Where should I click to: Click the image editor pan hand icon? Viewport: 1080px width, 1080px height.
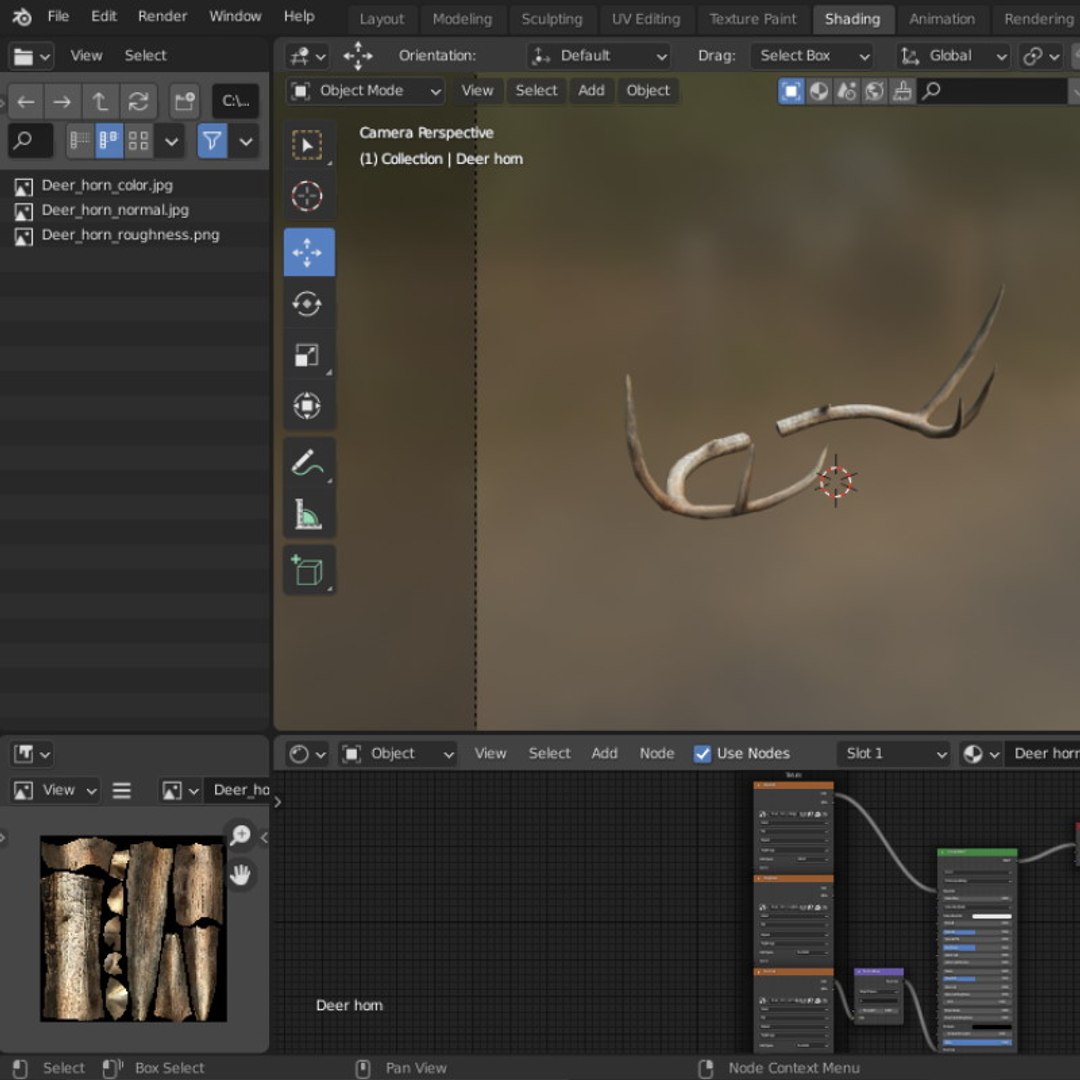tap(240, 875)
